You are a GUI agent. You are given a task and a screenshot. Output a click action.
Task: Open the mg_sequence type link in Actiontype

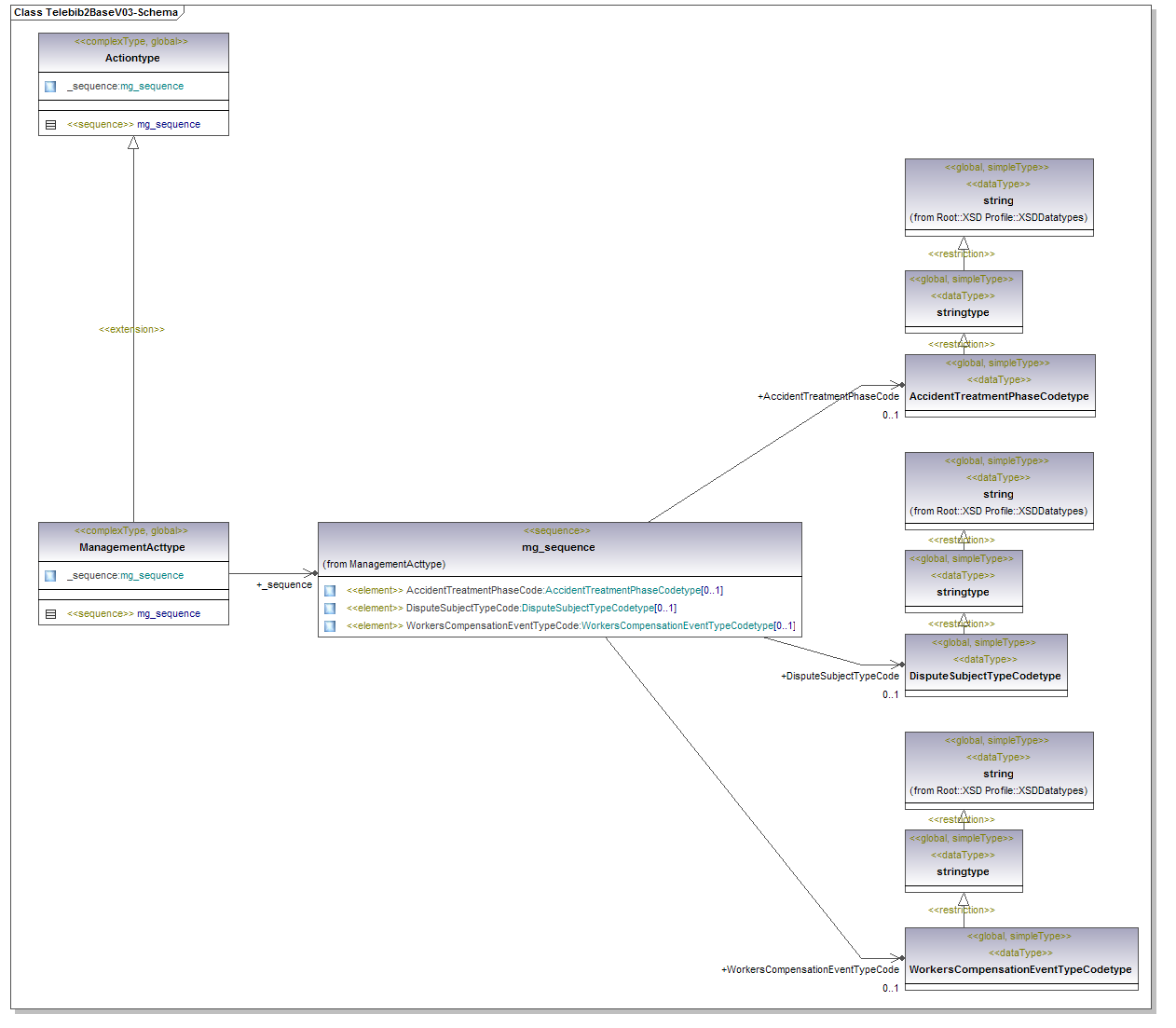point(152,87)
